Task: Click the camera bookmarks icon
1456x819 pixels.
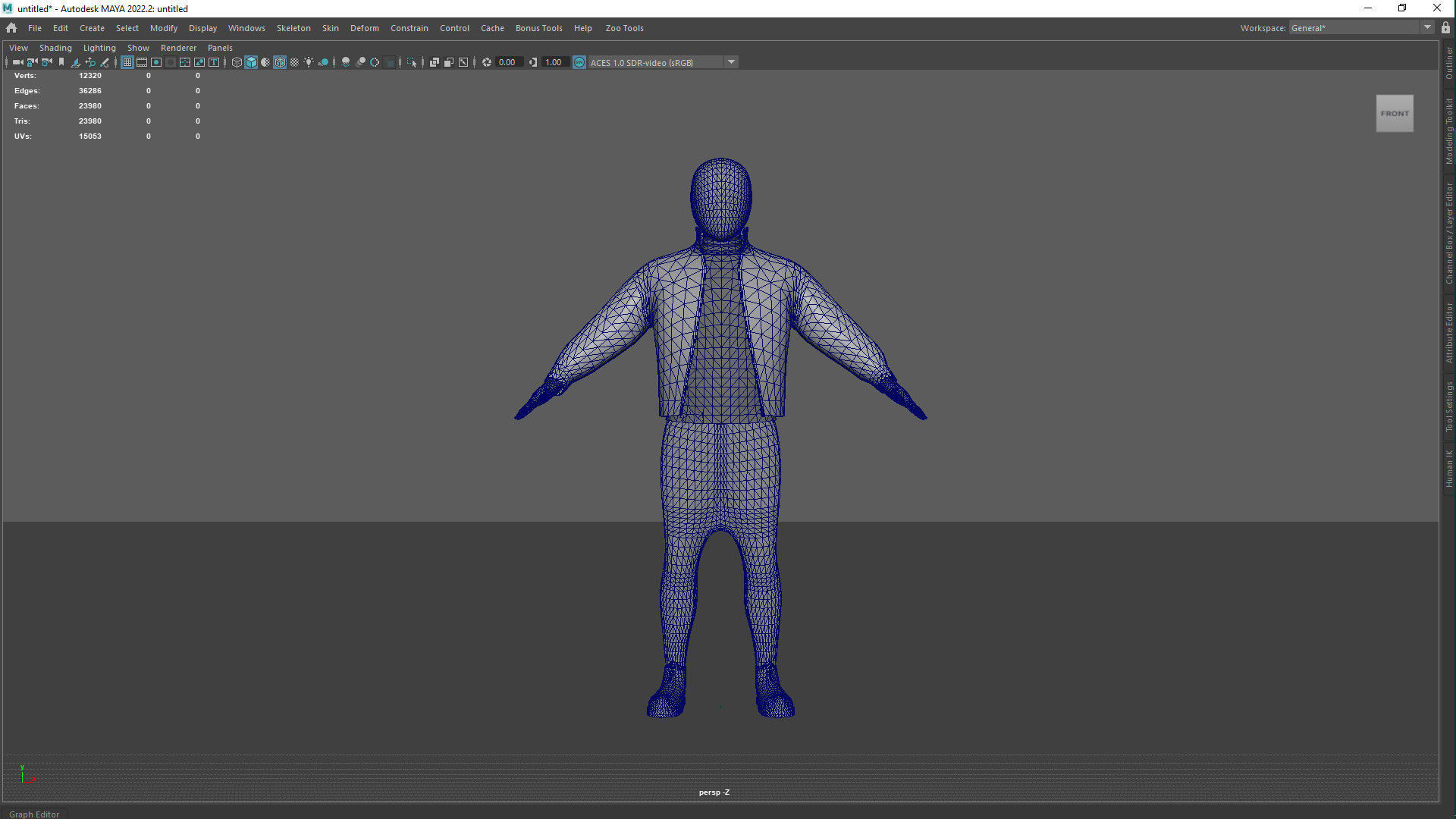Action: [61, 62]
